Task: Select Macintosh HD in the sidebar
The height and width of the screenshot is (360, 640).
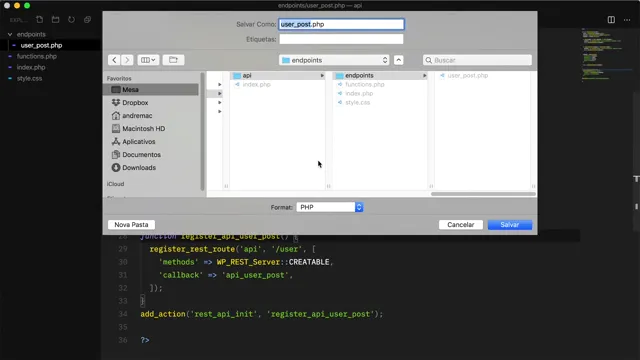Action: pyautogui.click(x=143, y=129)
